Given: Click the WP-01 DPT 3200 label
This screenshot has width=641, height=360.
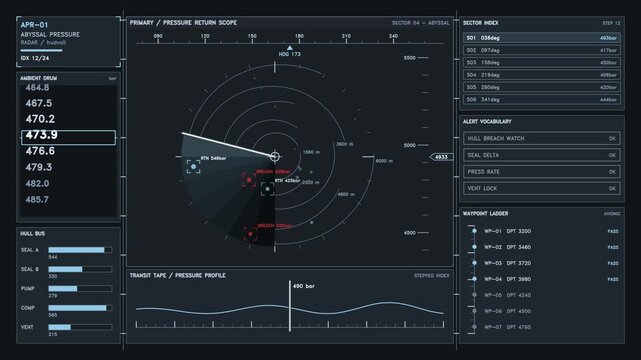Looking at the screenshot, I should click(507, 231).
